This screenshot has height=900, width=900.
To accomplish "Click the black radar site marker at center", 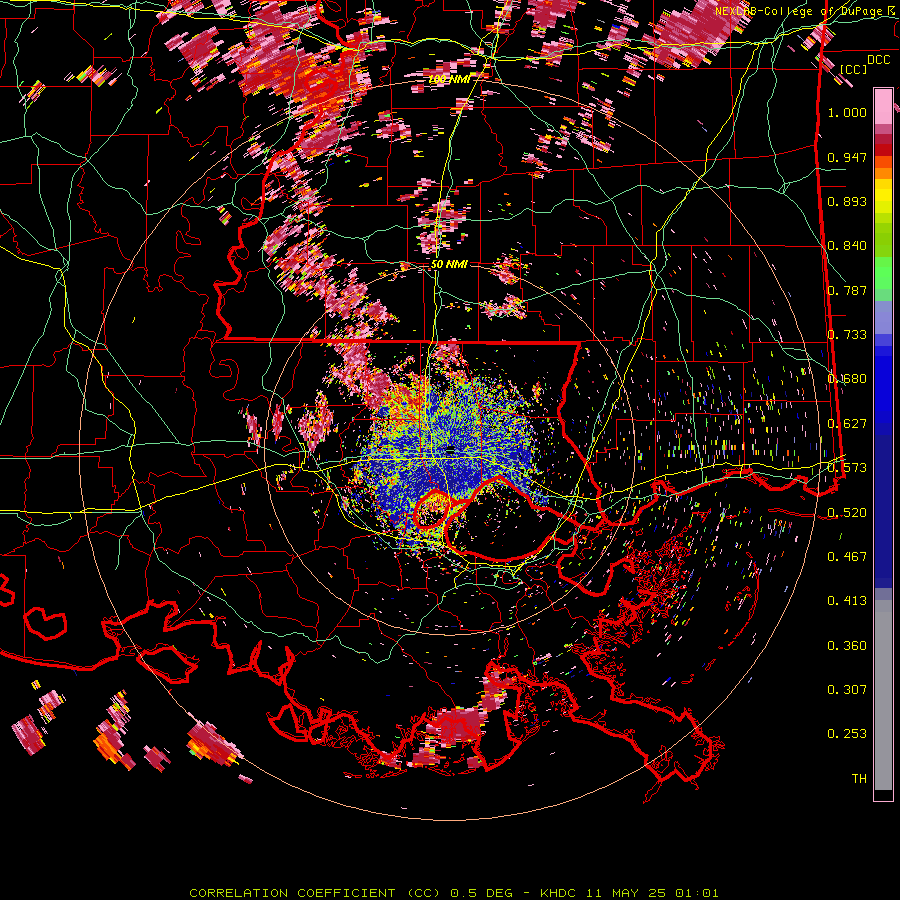I will click(x=451, y=451).
